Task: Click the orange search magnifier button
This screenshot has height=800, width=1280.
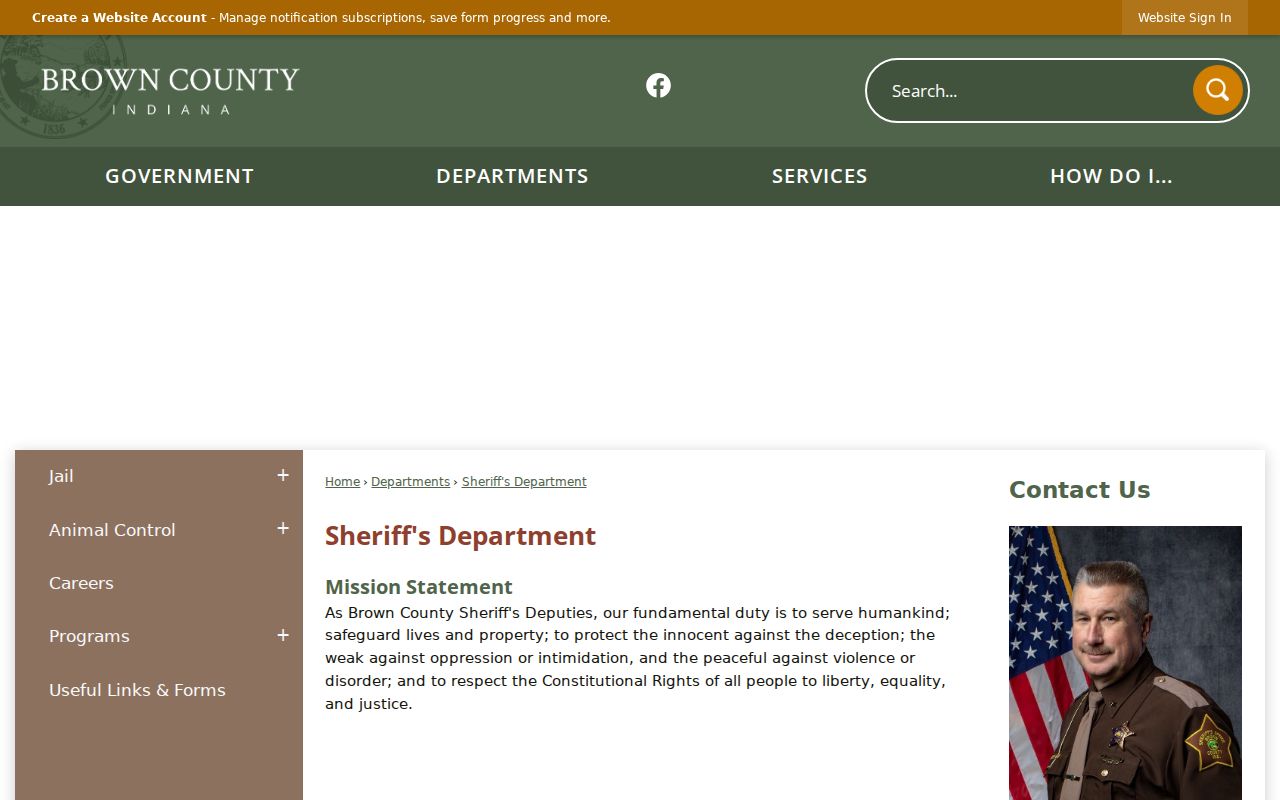Action: (1217, 90)
